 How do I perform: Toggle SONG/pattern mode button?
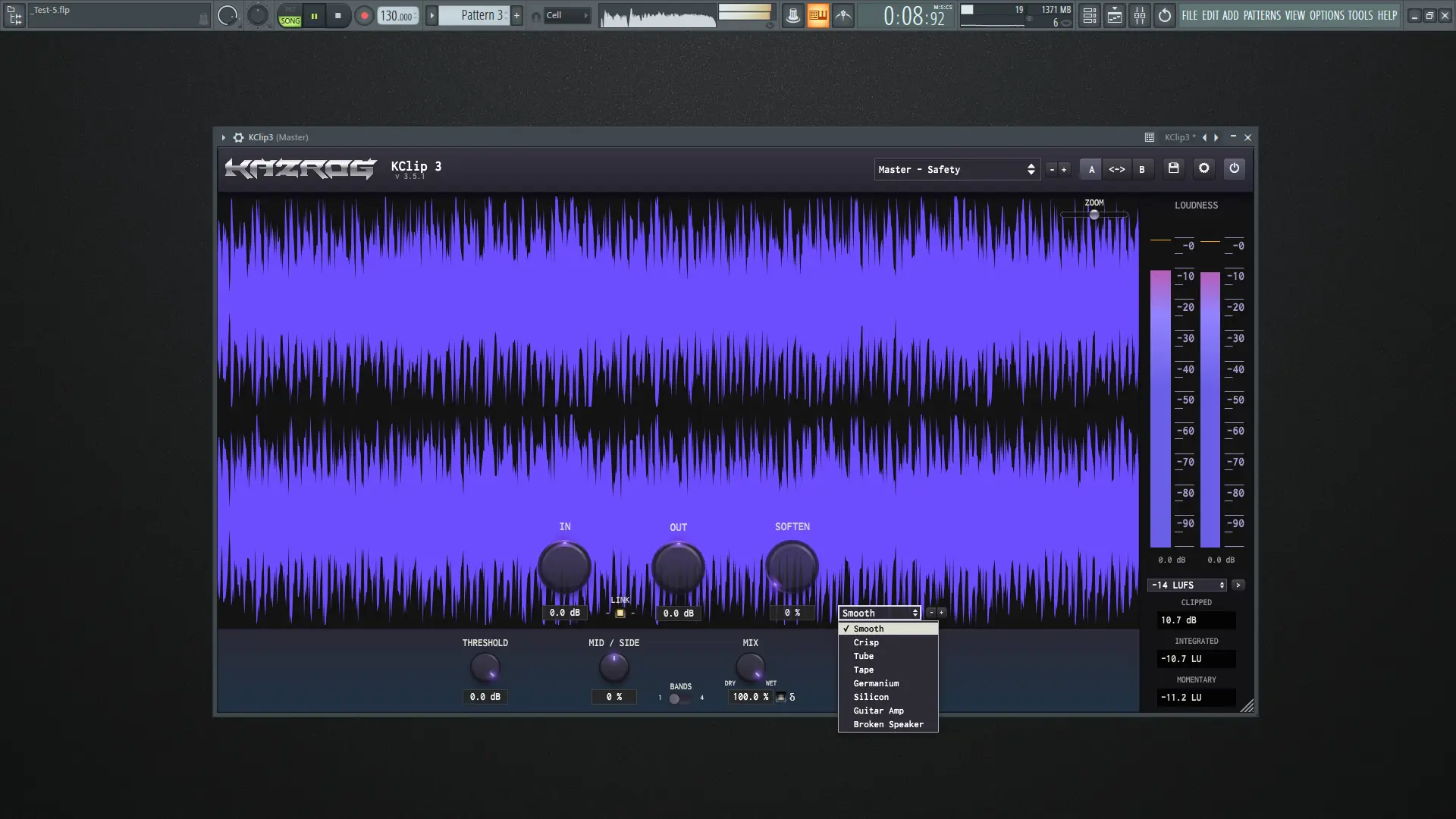click(290, 15)
